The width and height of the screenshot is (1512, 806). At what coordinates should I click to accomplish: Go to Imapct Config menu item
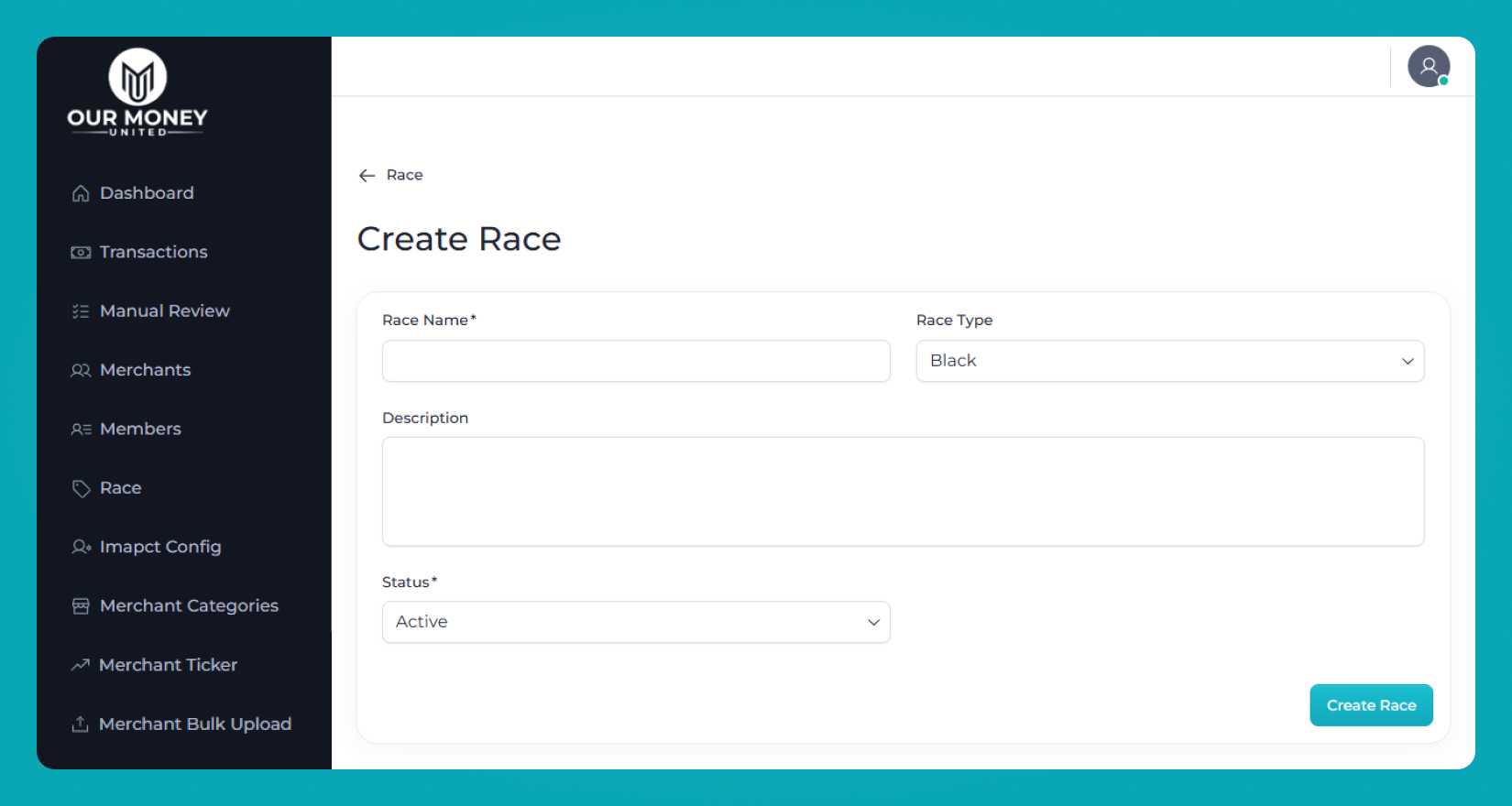pyautogui.click(x=160, y=547)
